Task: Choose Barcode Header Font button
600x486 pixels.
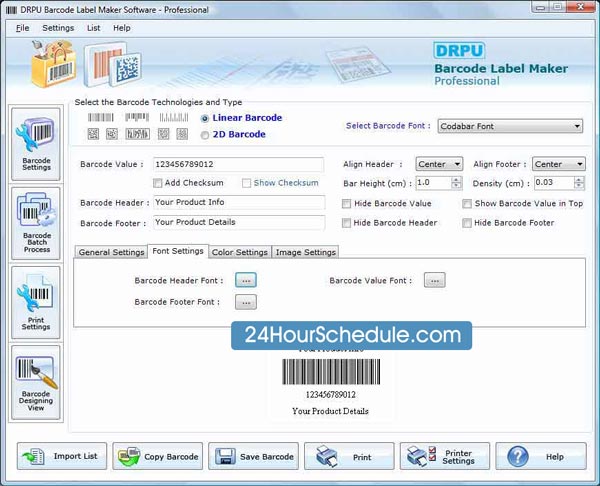Action: (x=246, y=280)
